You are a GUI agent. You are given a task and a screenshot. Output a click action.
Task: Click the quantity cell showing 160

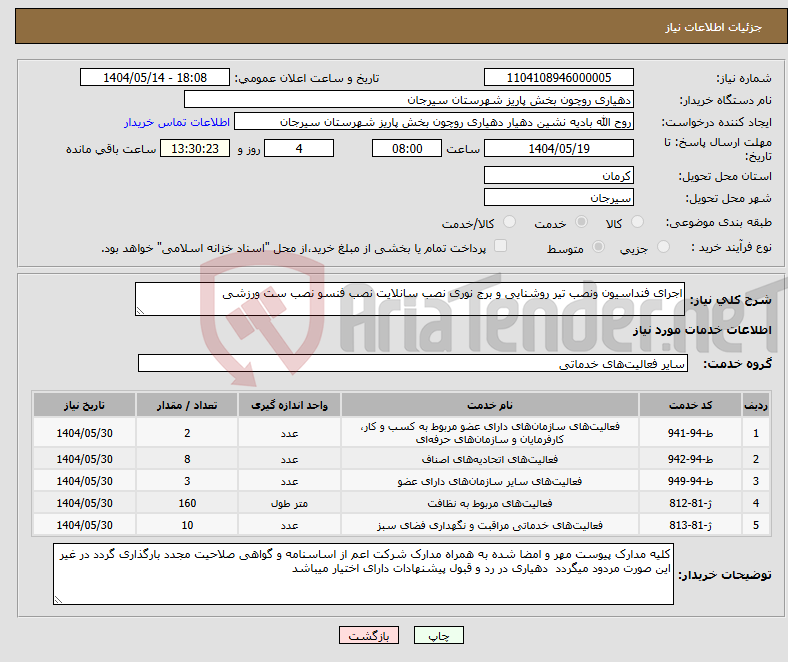[187, 503]
